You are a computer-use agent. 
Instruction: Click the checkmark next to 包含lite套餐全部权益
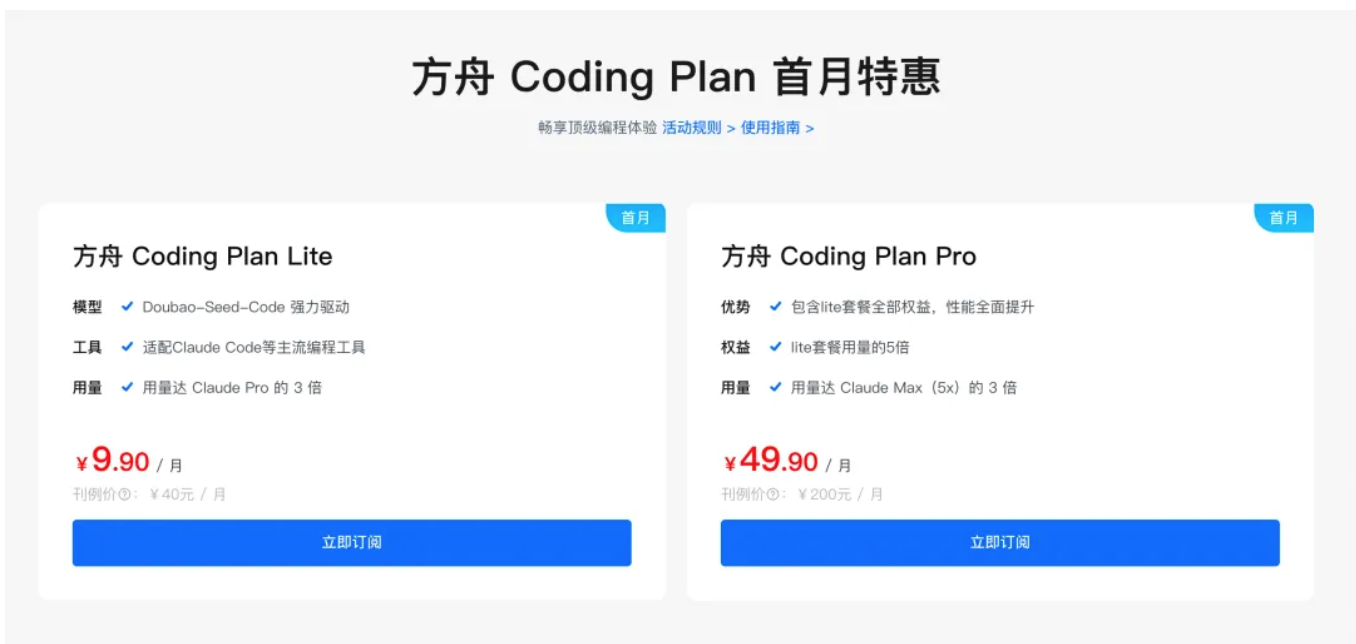tap(775, 307)
